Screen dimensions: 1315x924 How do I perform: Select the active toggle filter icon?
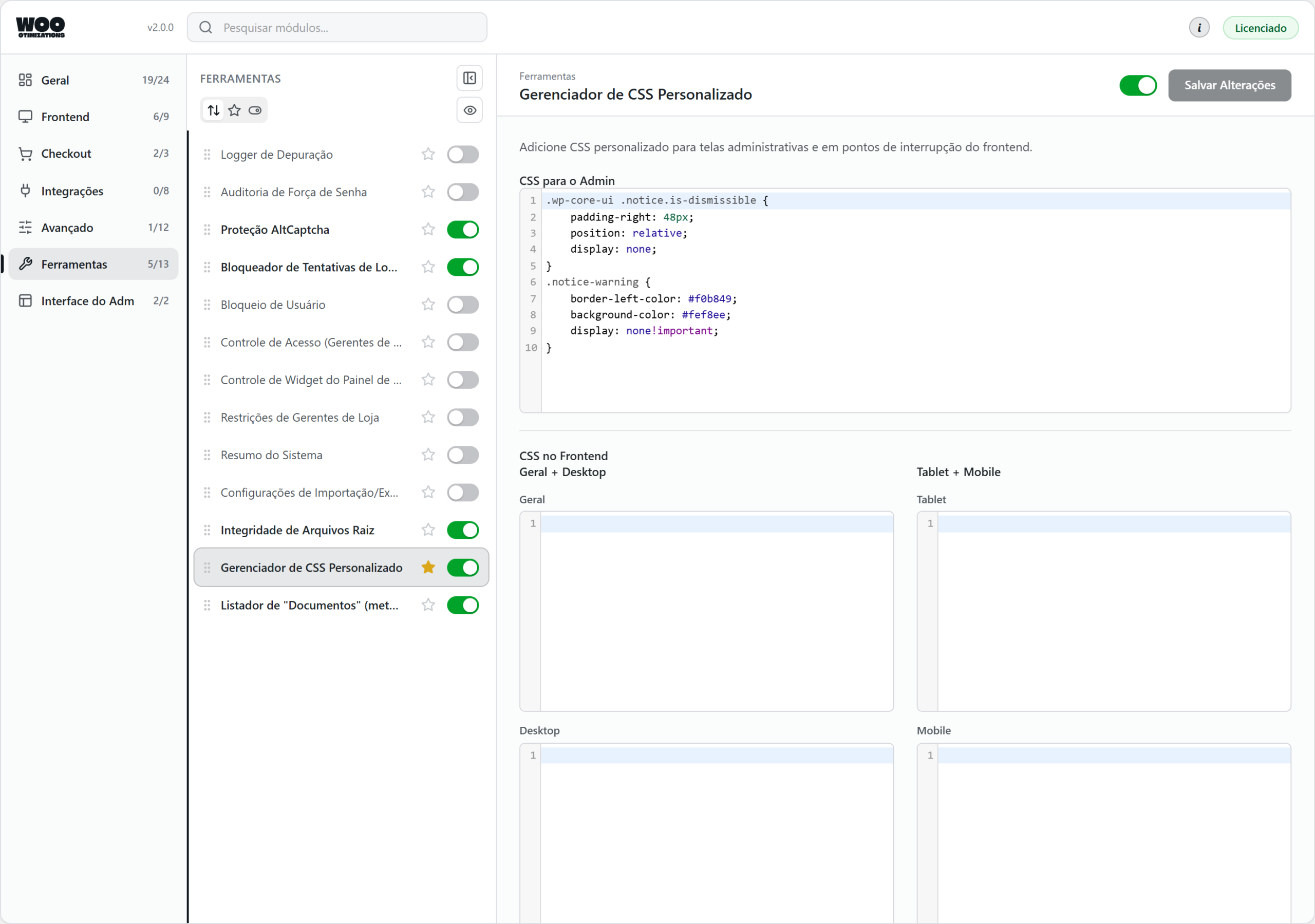point(255,110)
